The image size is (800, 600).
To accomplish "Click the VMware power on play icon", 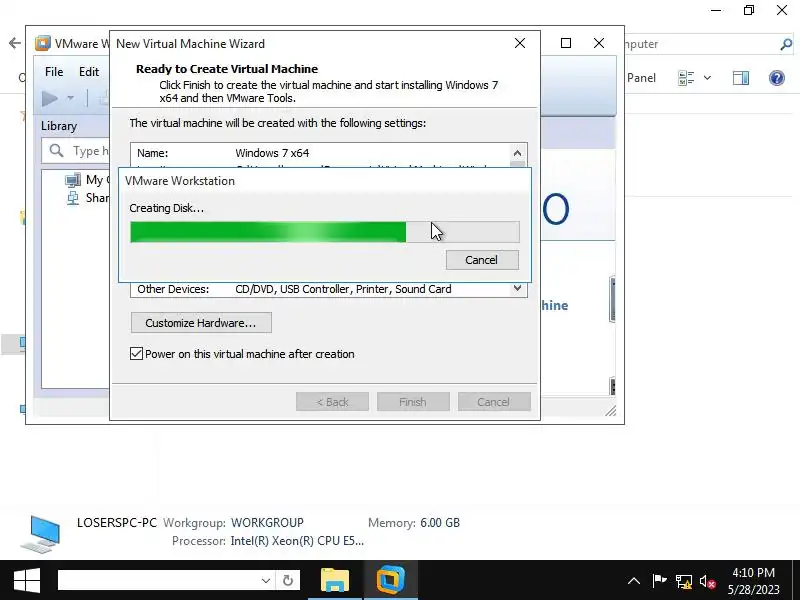I will (x=49, y=98).
